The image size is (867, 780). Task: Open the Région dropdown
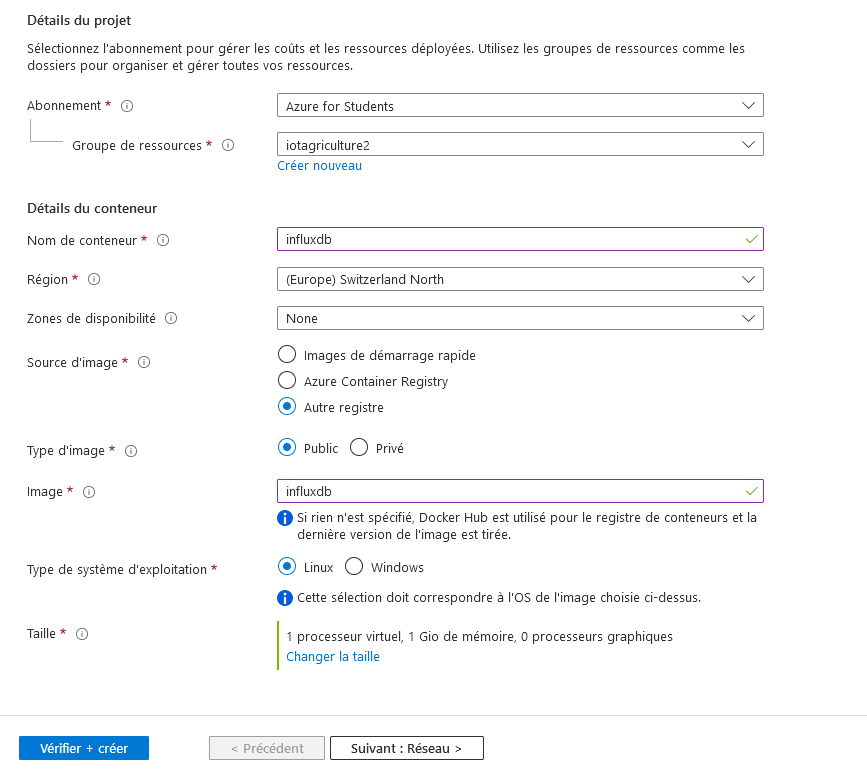[520, 279]
